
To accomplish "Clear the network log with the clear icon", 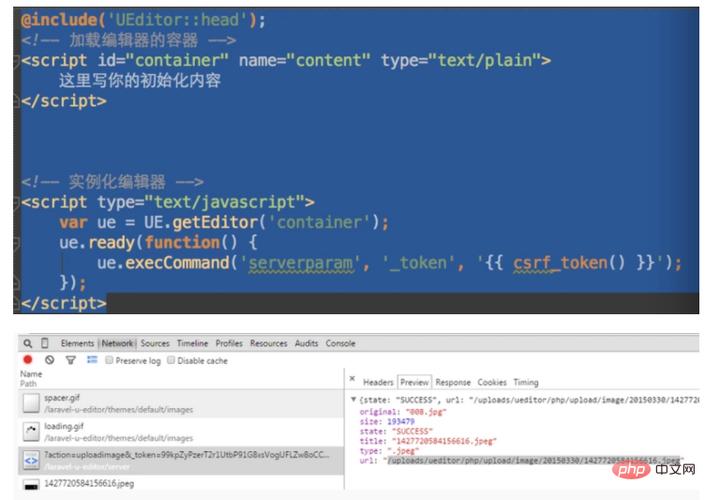I will (49, 360).
